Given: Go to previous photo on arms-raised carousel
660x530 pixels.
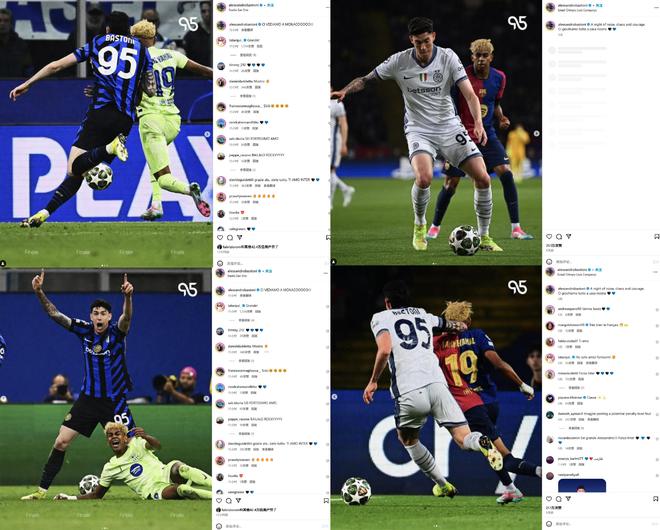Looking at the screenshot, I should pos(3,398).
